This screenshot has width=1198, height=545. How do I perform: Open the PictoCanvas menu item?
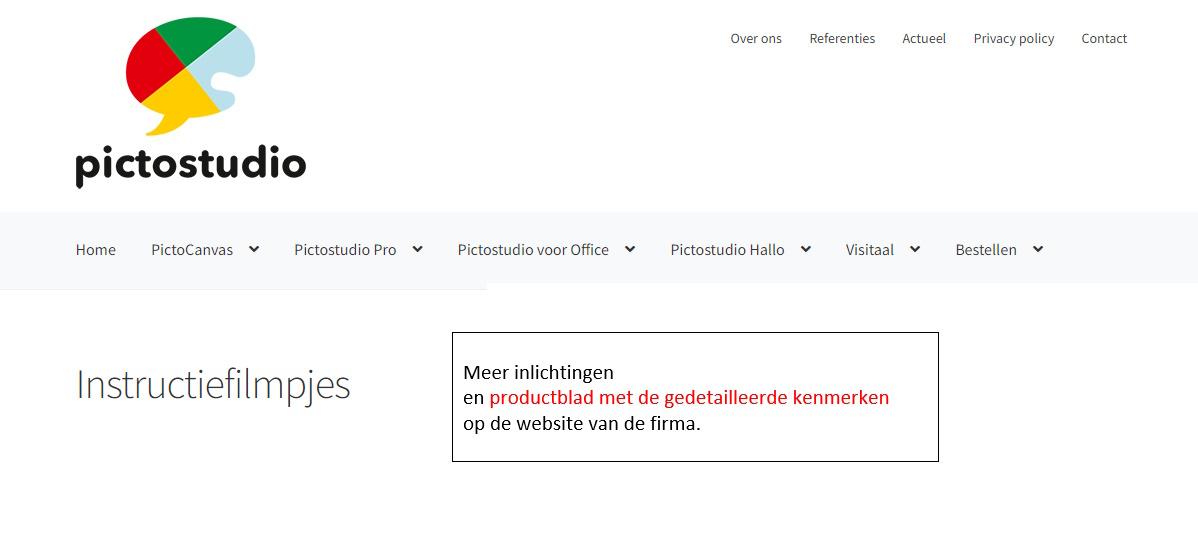pyautogui.click(x=192, y=250)
